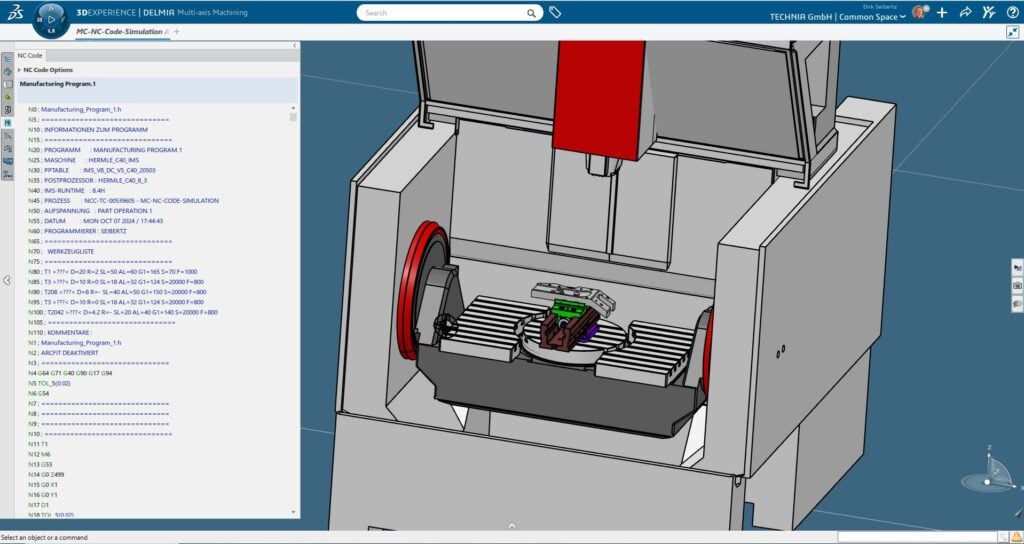Viewport: 1024px width, 544px height.
Task: Click the minimize view arrows icon at top right
Action: pos(1012,32)
